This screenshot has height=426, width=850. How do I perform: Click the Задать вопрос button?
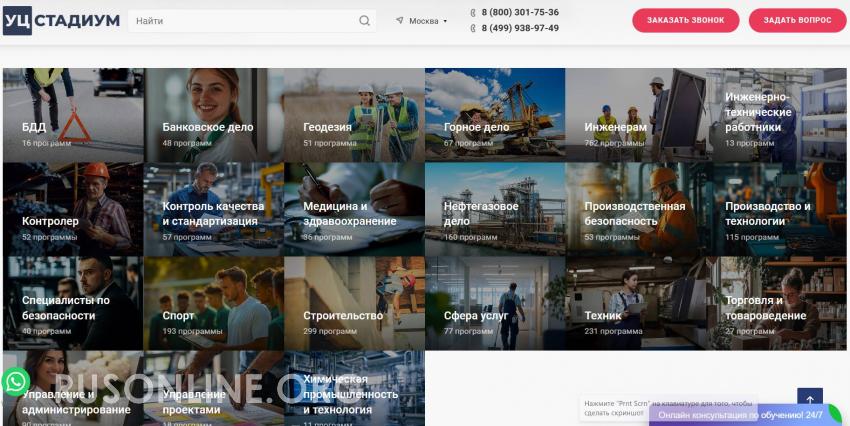(797, 21)
